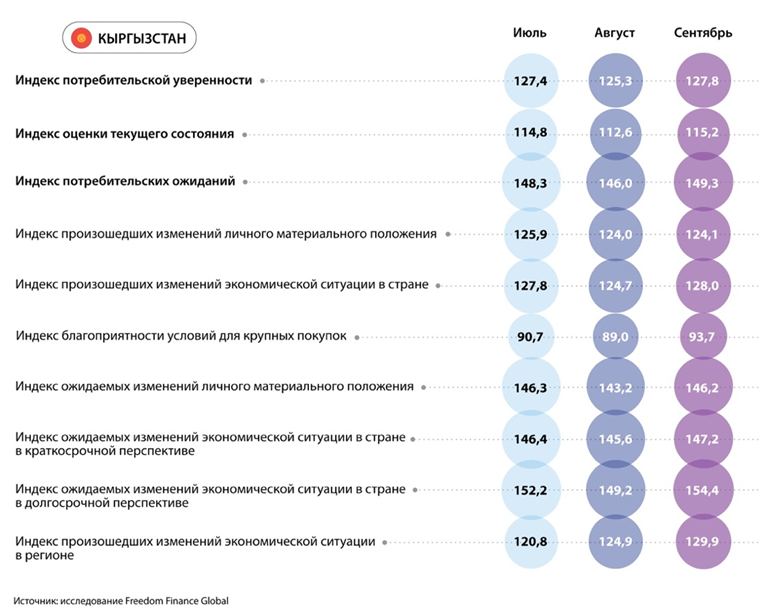The image size is (768, 615).
Task: Click the July 152,2 circle
Action: [x=531, y=490]
